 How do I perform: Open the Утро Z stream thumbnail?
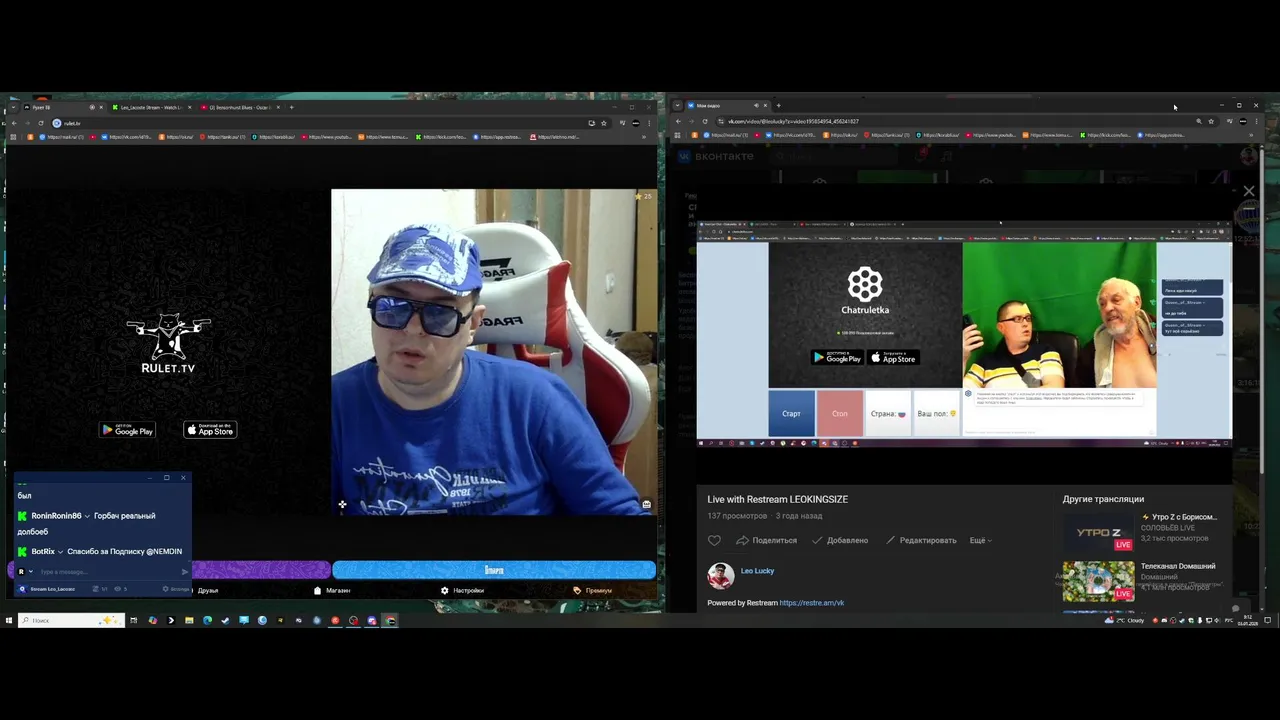point(1098,532)
